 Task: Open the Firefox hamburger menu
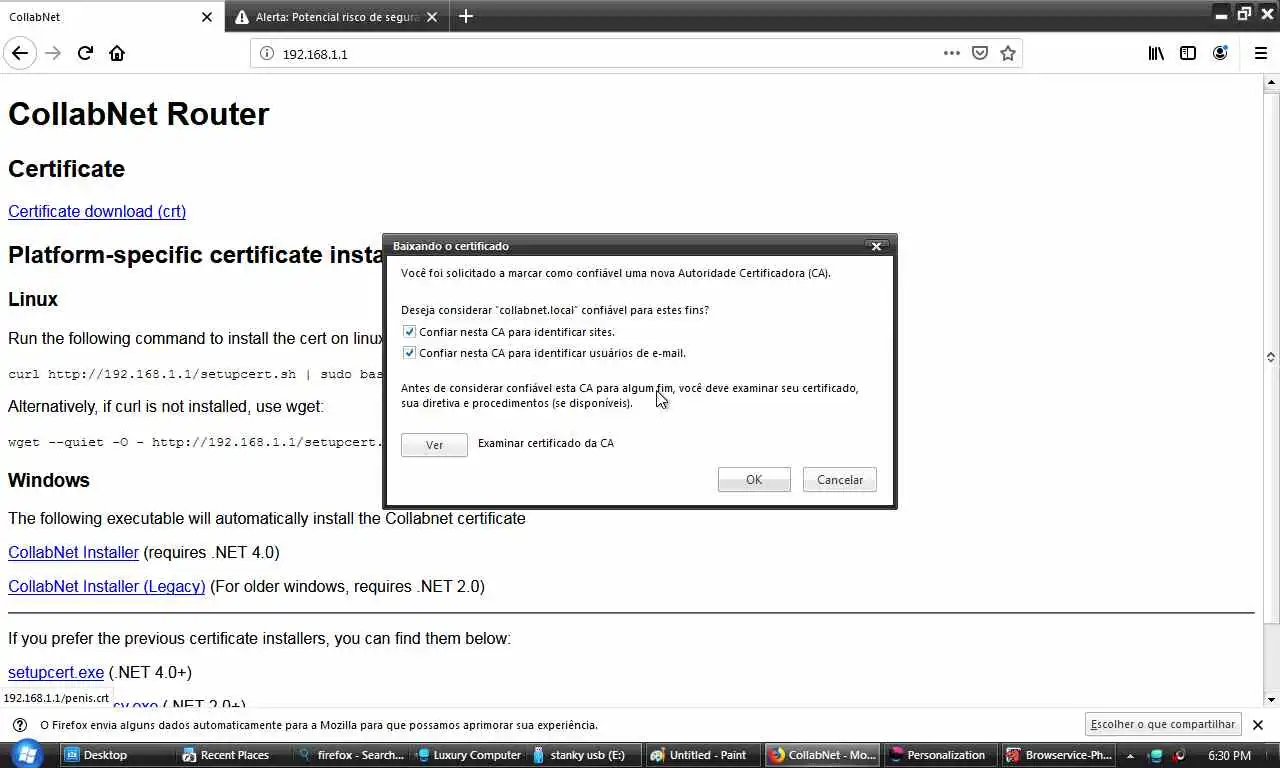pyautogui.click(x=1260, y=53)
